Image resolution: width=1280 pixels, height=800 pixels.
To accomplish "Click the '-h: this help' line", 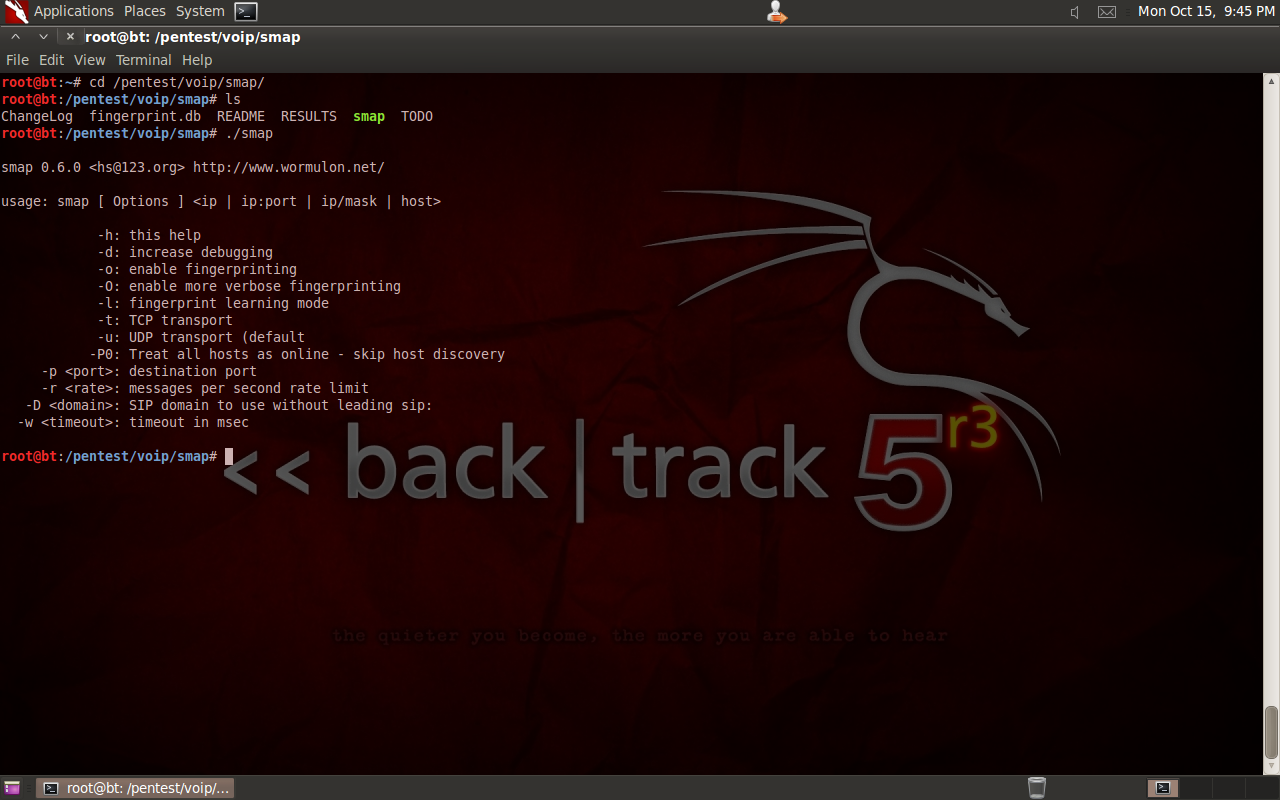I will click(x=149, y=235).
